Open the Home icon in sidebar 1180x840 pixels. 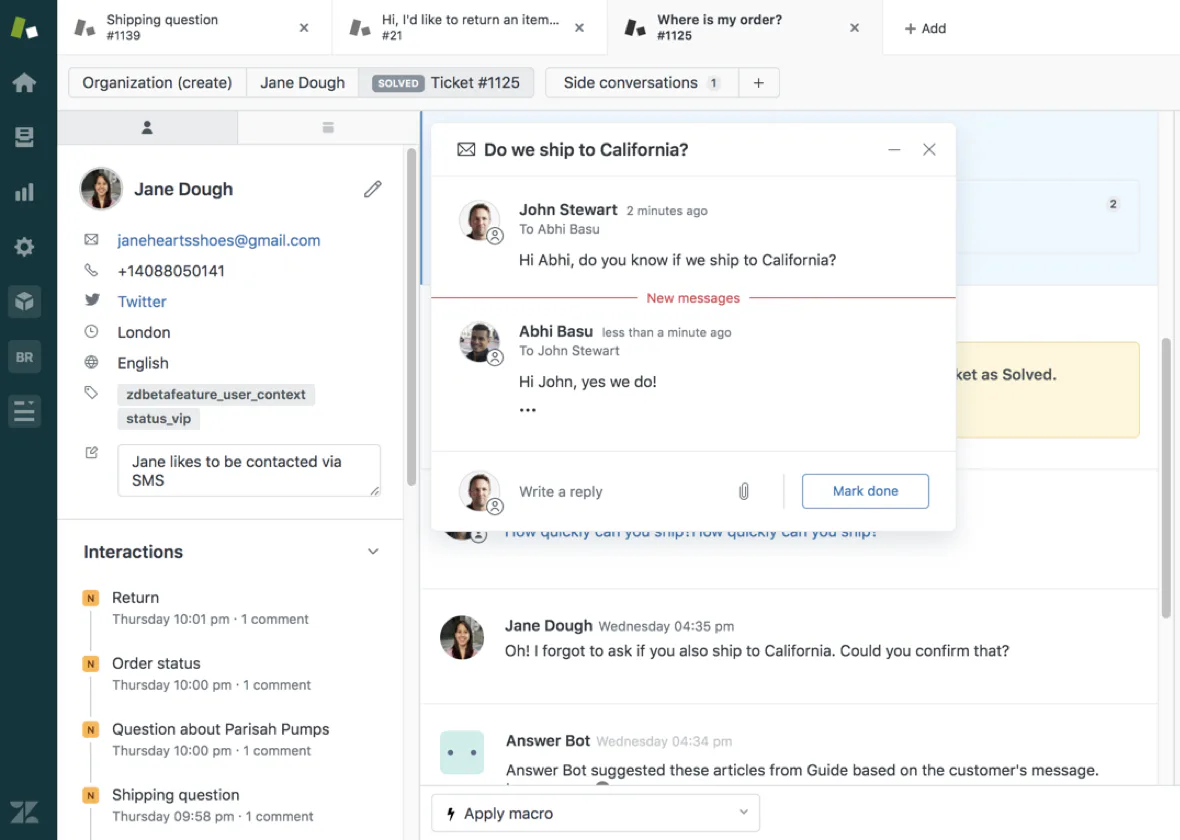click(x=24, y=83)
